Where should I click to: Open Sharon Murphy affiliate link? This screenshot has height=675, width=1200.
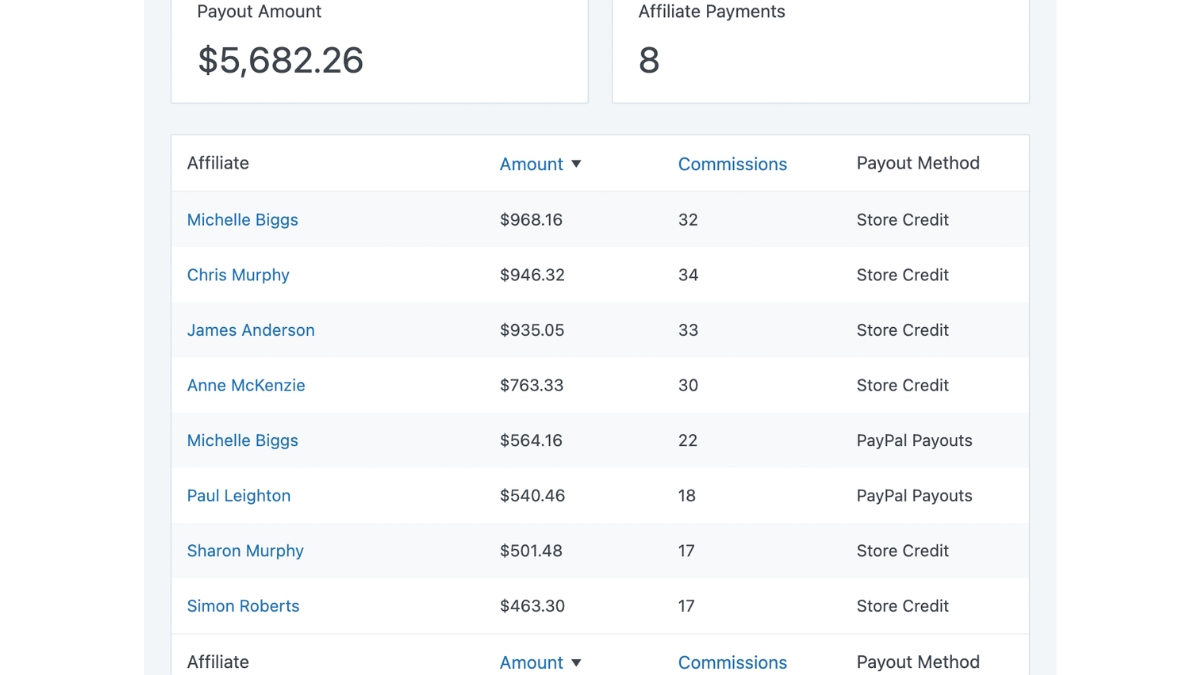point(245,551)
